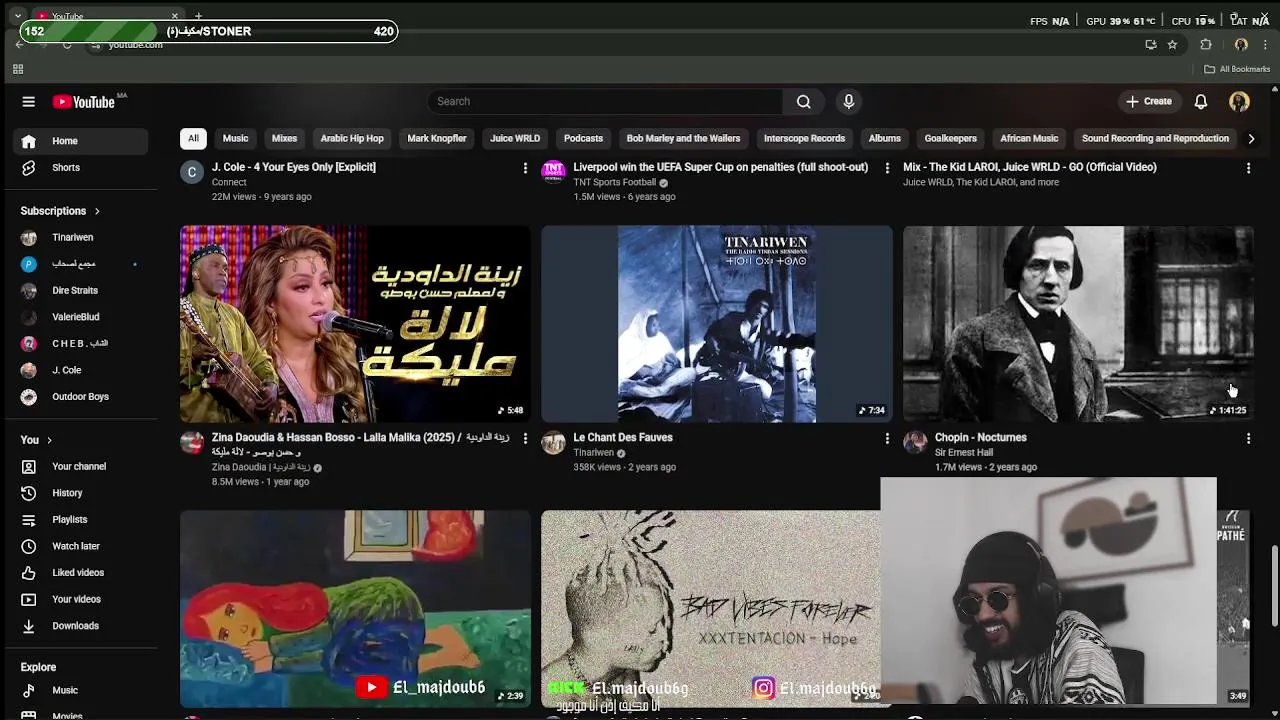Open options for J. Cole 4 Your Eyes Only
Screen dimensions: 1280x720
click(525, 168)
